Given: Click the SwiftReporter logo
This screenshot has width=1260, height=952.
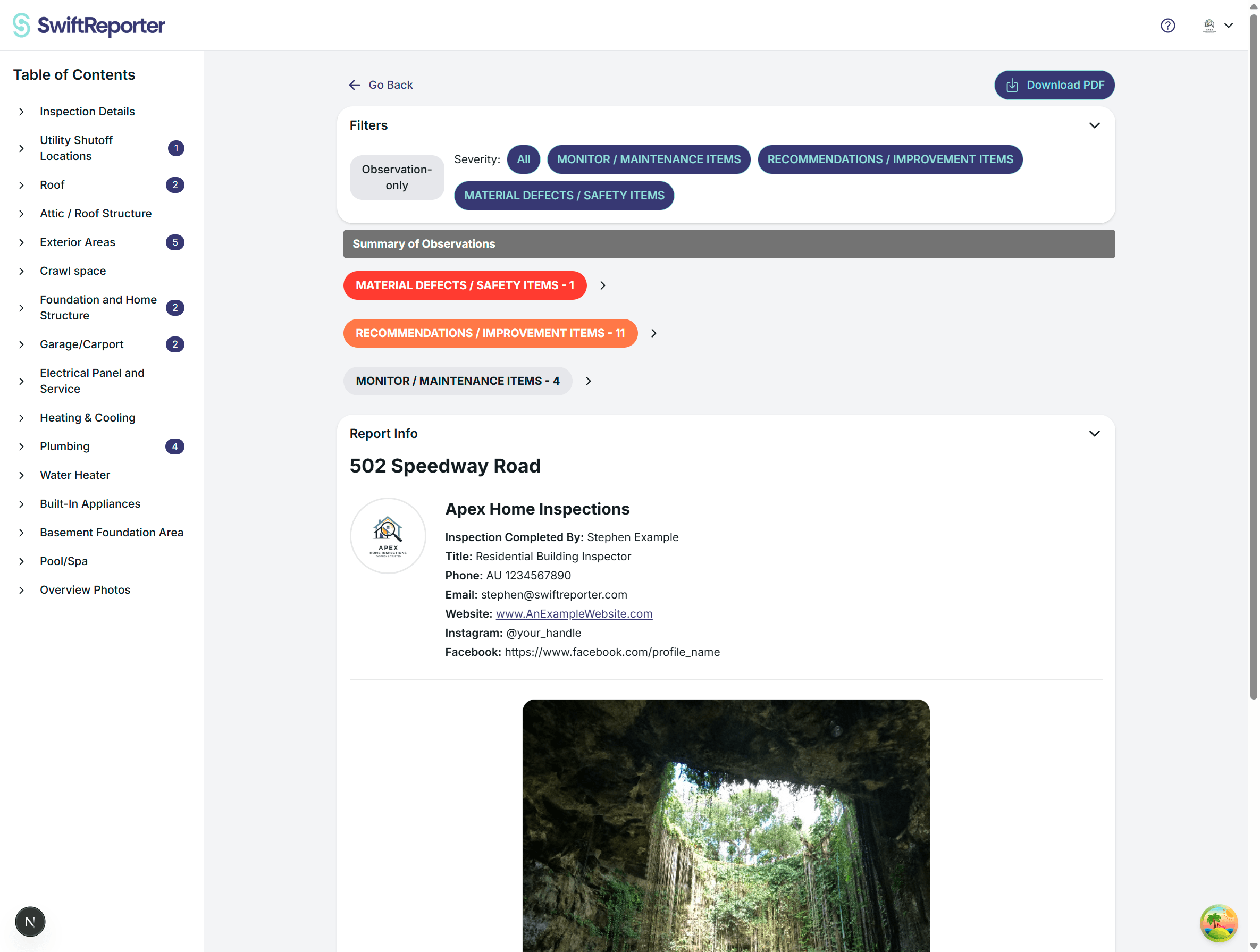Looking at the screenshot, I should [x=89, y=26].
